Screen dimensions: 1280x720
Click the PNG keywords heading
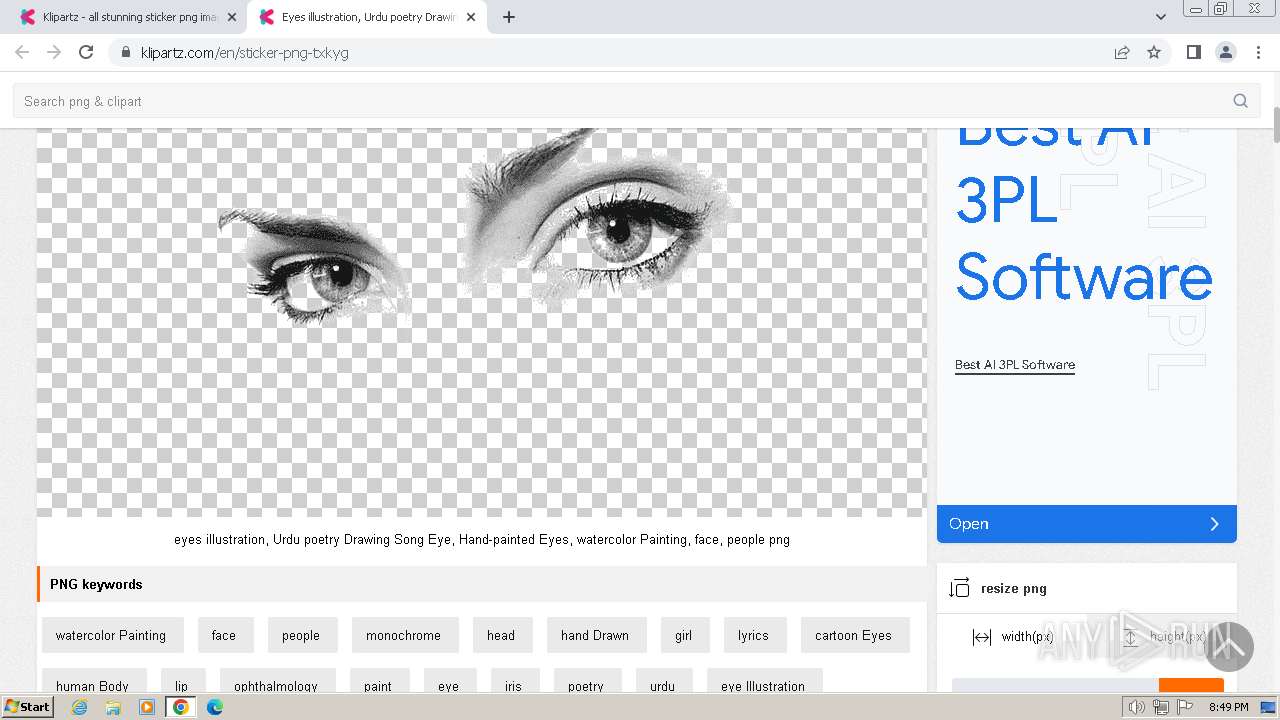pyautogui.click(x=96, y=584)
